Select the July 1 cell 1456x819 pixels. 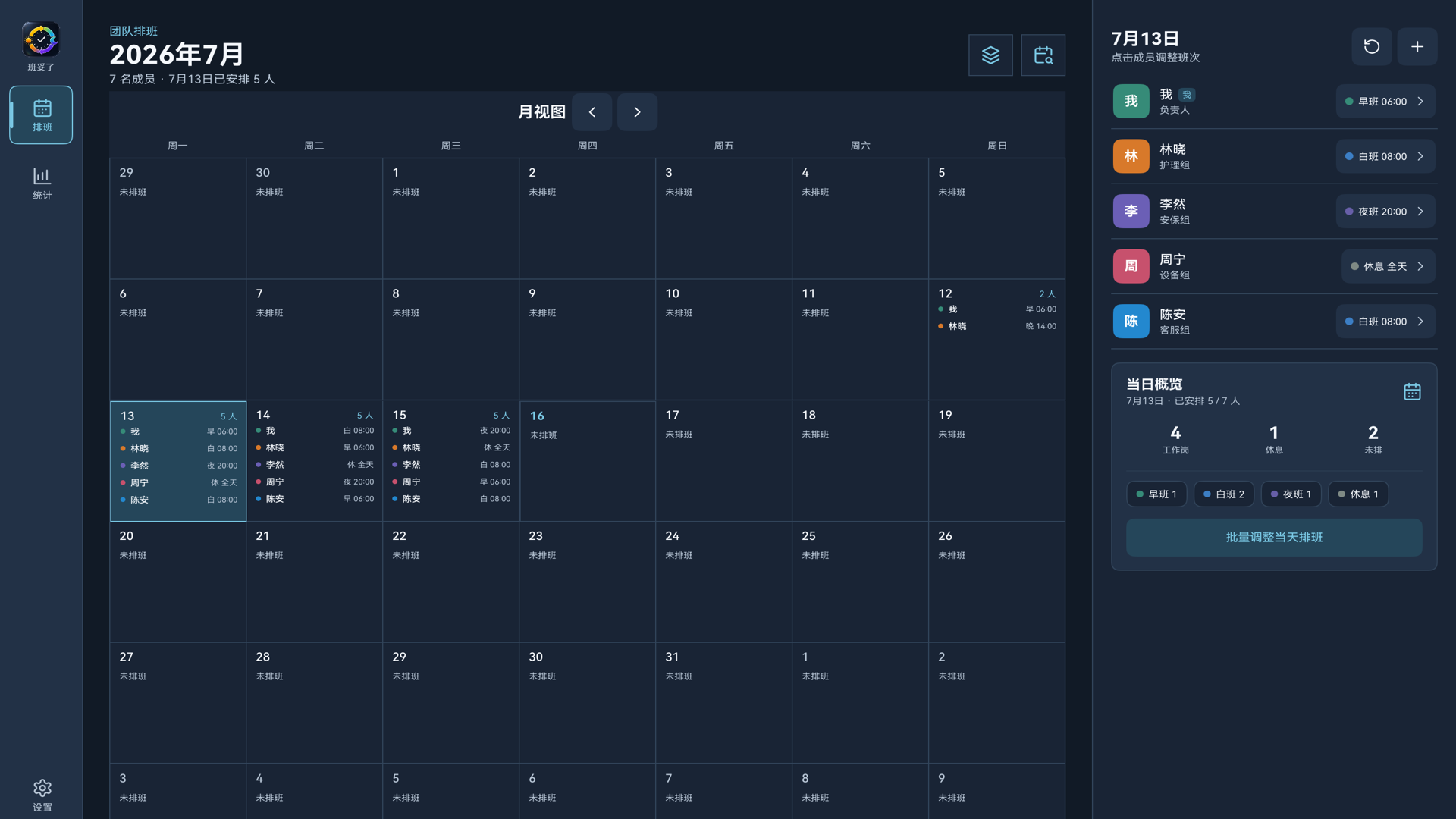click(451, 218)
